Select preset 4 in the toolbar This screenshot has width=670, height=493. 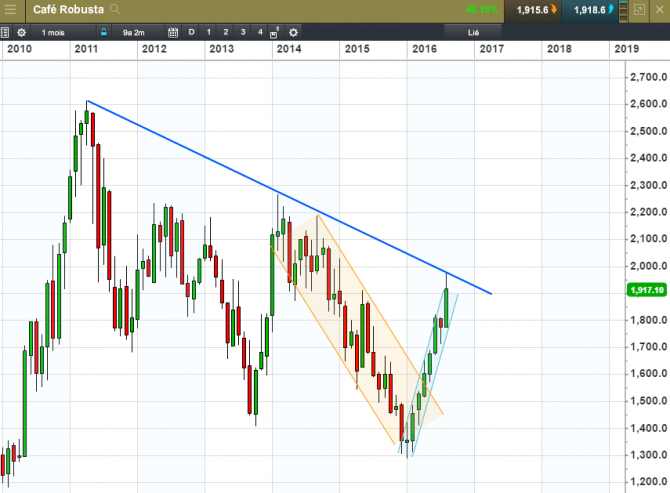pyautogui.click(x=260, y=32)
